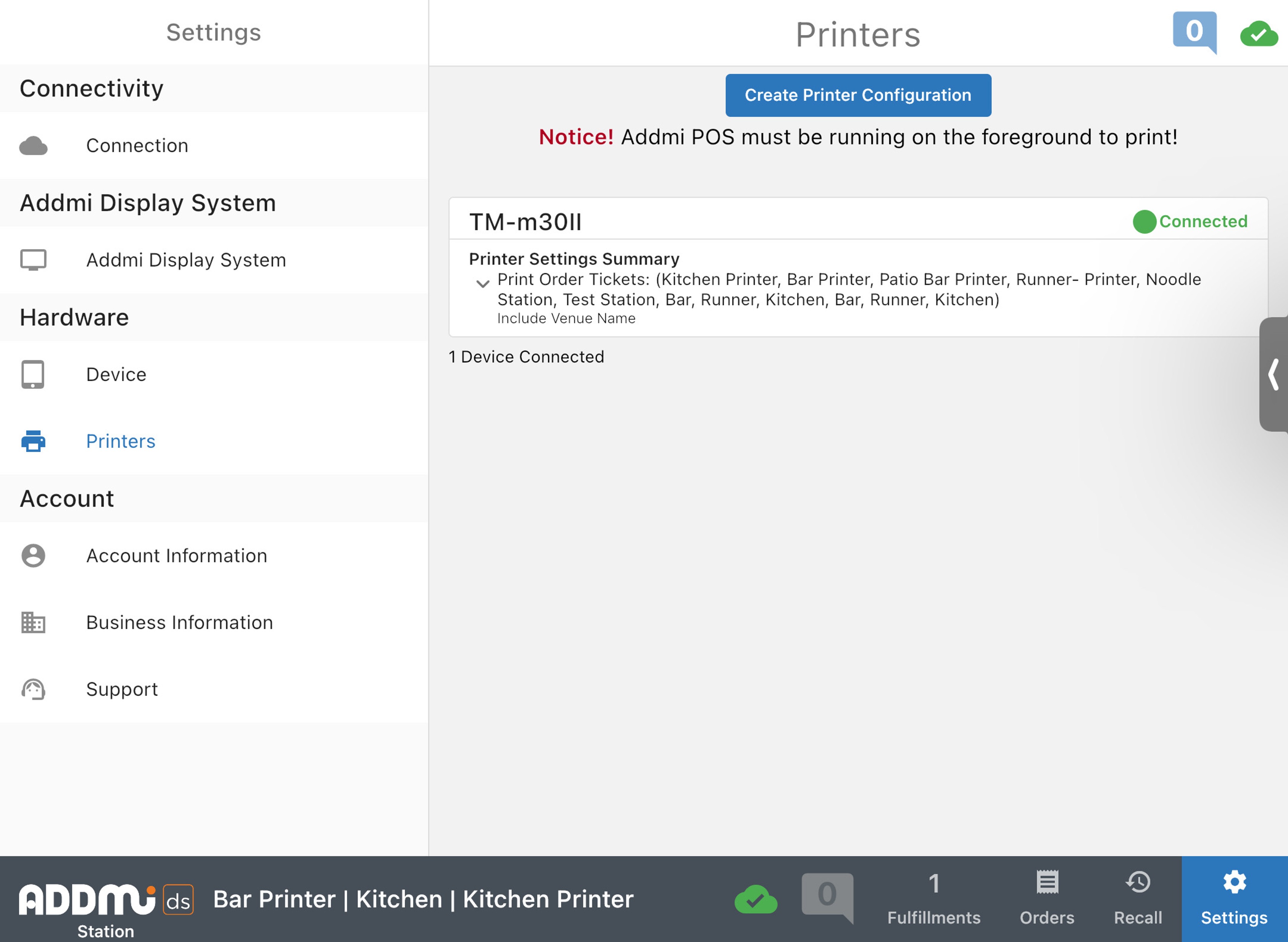Click the Account Information person icon

point(33,556)
